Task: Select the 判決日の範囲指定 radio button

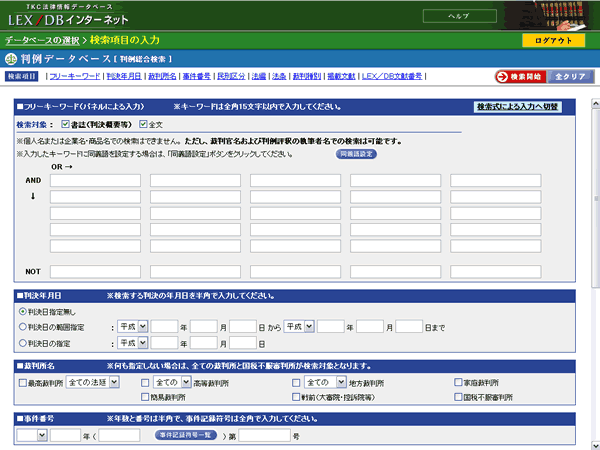Action: 23,327
